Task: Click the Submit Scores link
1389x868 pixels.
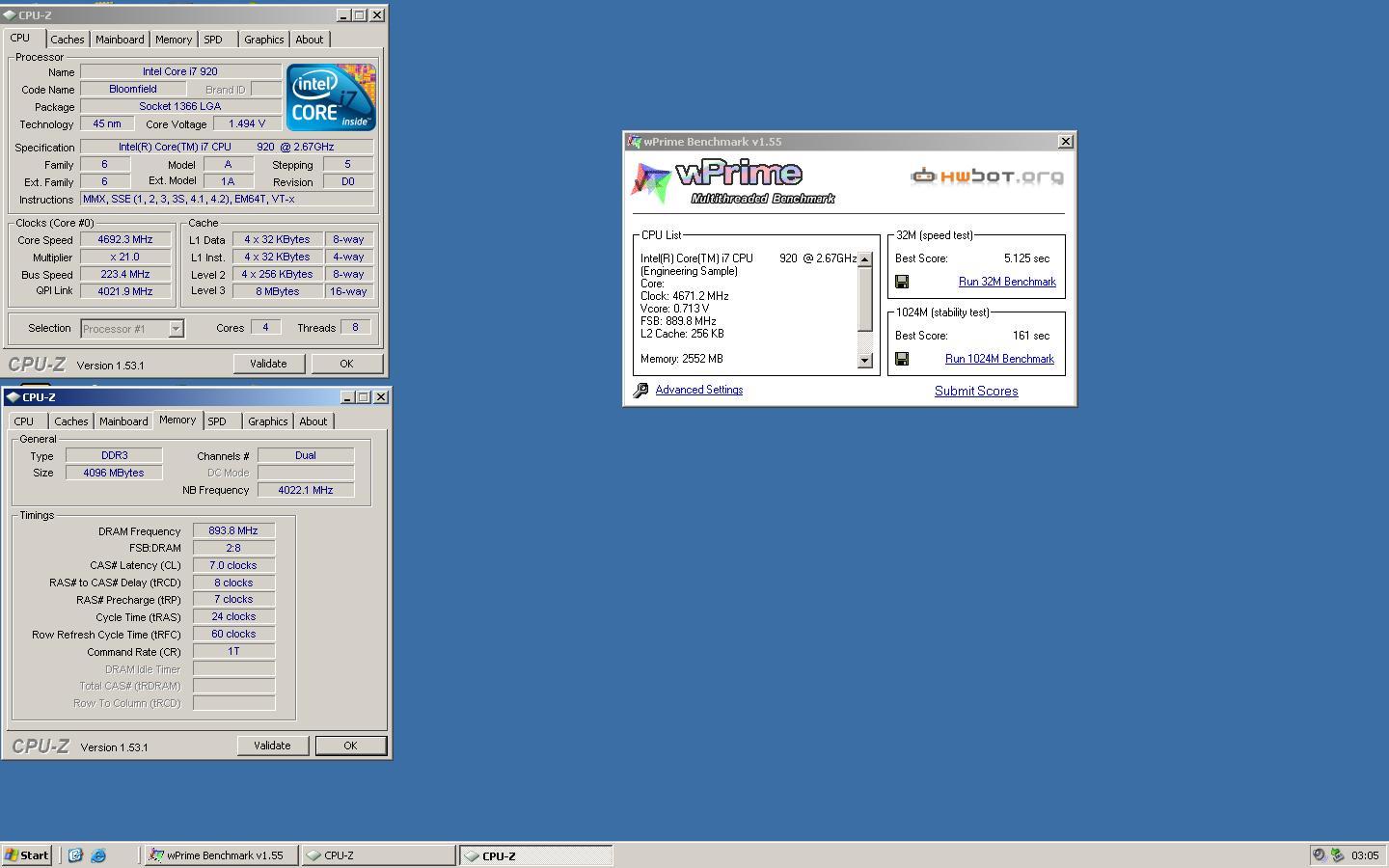Action: pos(976,391)
